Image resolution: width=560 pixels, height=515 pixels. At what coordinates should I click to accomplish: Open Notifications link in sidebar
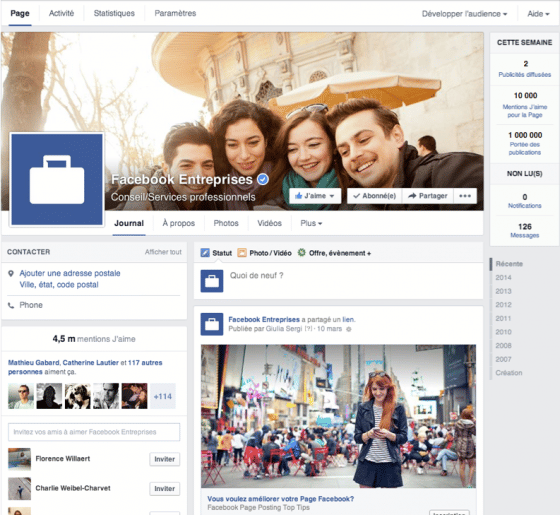point(525,206)
